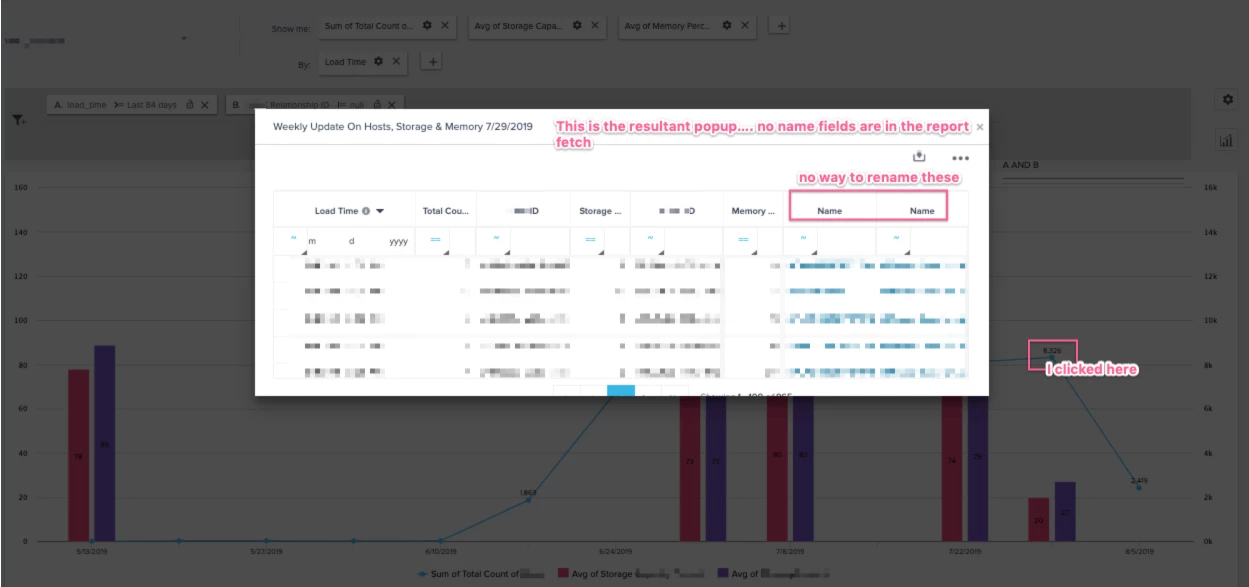Export popup data with the download icon
This screenshot has width=1249, height=587.
tap(920, 157)
